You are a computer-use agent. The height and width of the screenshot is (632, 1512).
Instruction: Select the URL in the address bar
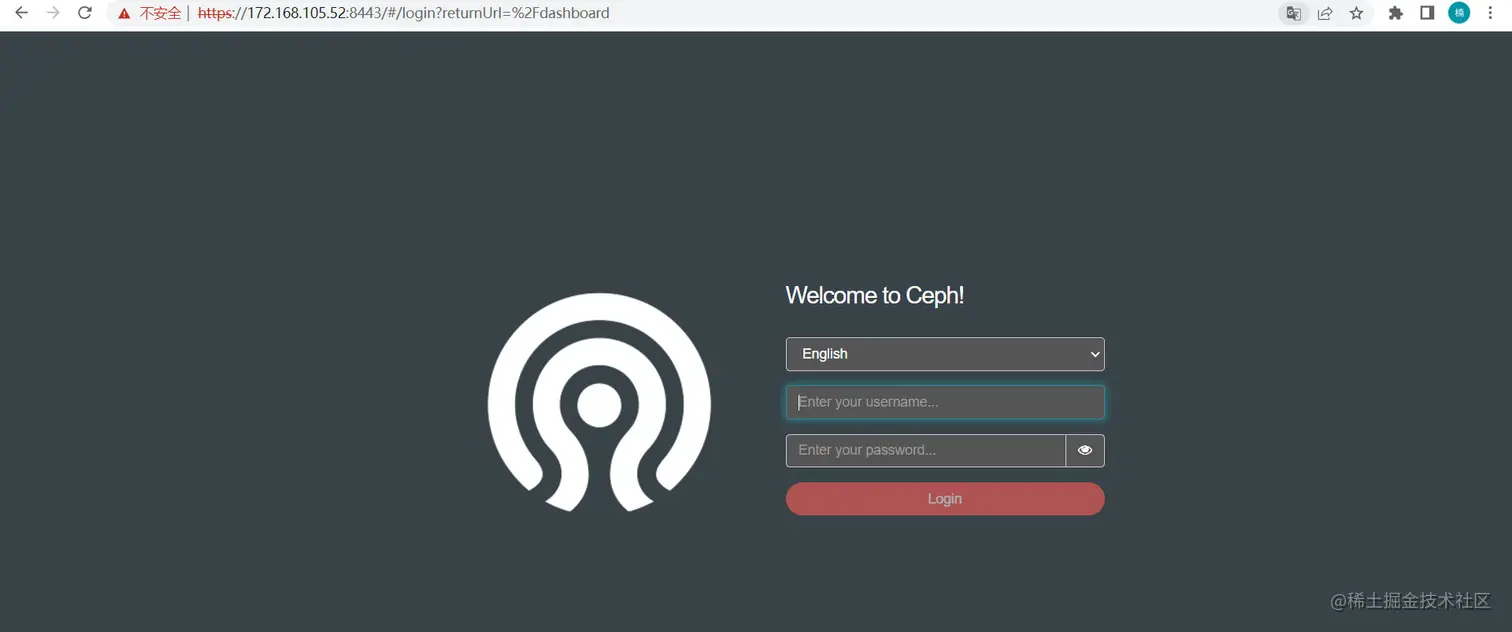[403, 14]
